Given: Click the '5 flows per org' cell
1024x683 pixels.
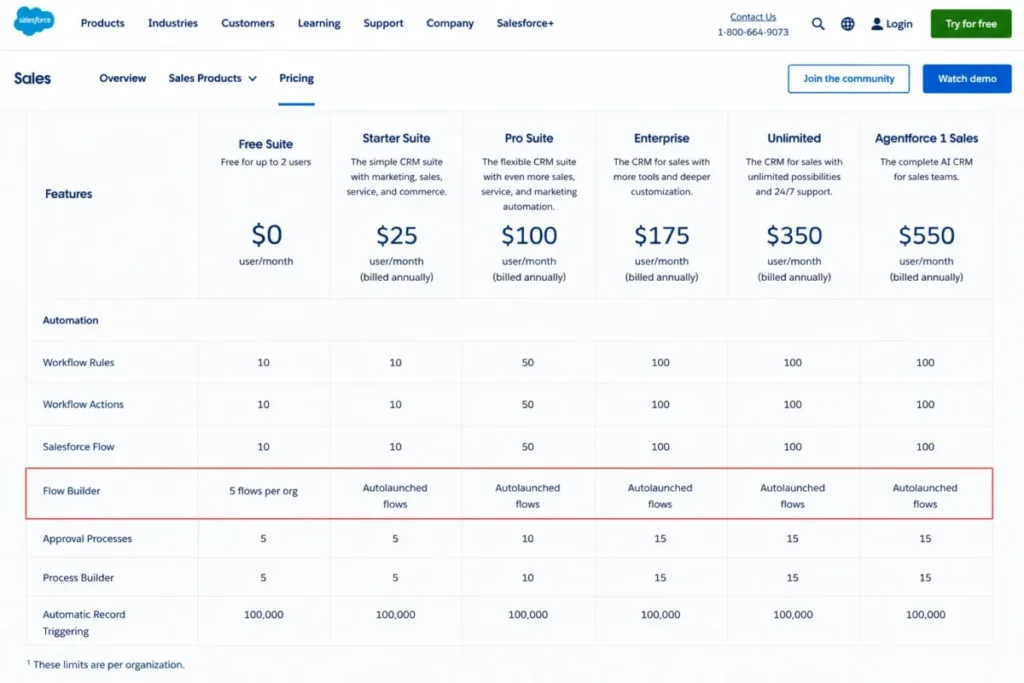Looking at the screenshot, I should [x=263, y=490].
